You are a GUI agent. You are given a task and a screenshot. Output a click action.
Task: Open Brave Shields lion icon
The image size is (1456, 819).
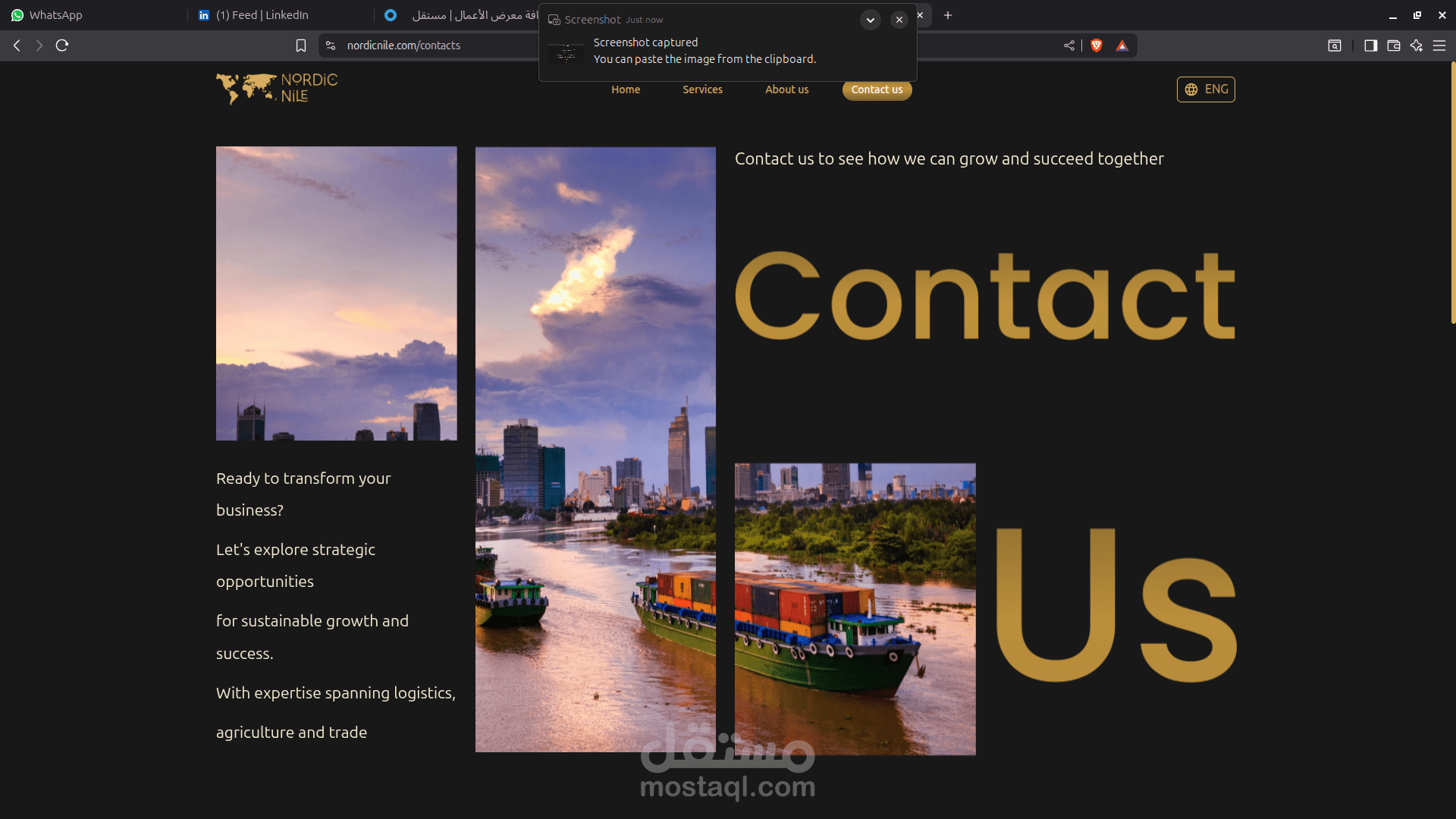(x=1097, y=45)
